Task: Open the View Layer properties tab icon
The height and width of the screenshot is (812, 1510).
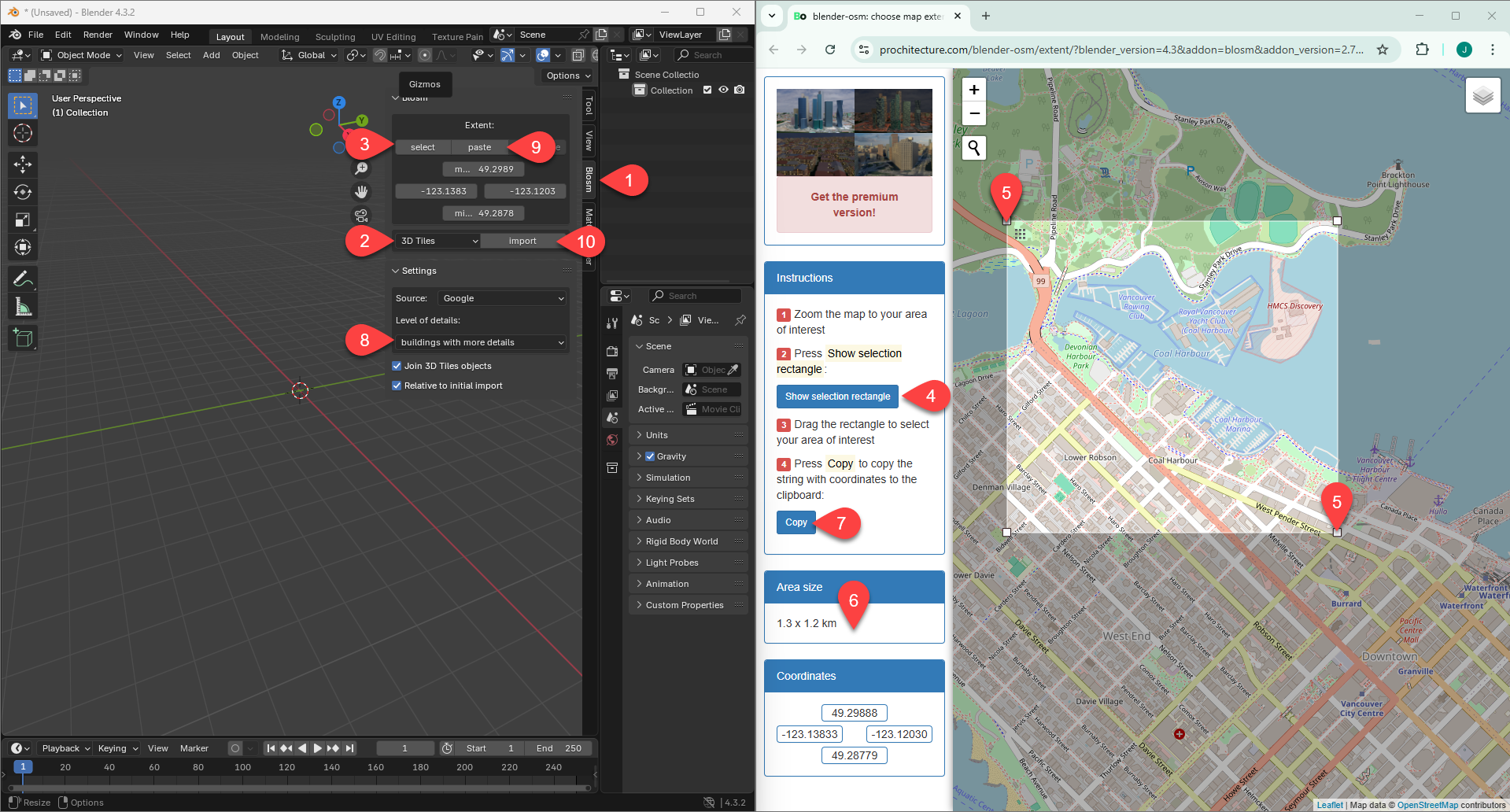Action: coord(612,396)
